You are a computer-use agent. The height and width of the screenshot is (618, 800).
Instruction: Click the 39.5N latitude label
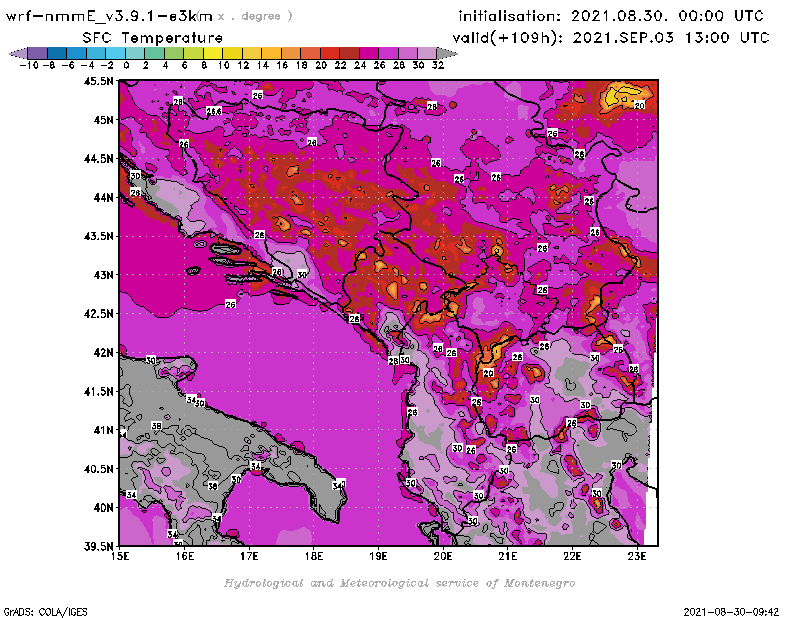click(x=98, y=547)
